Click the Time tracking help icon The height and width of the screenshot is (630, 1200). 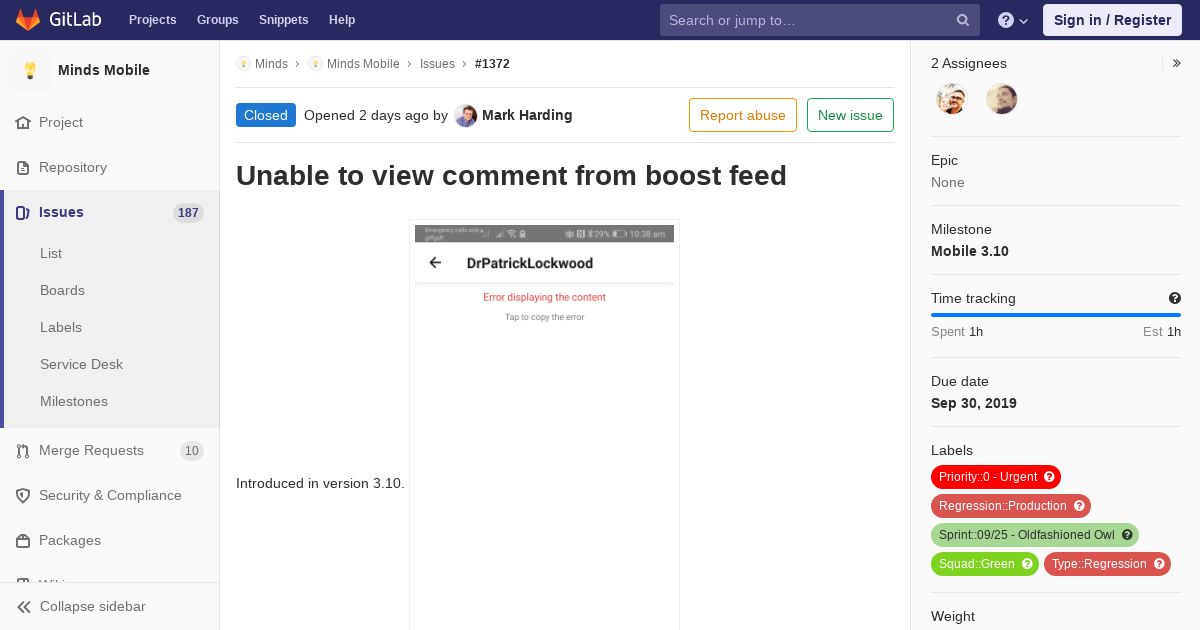1175,298
